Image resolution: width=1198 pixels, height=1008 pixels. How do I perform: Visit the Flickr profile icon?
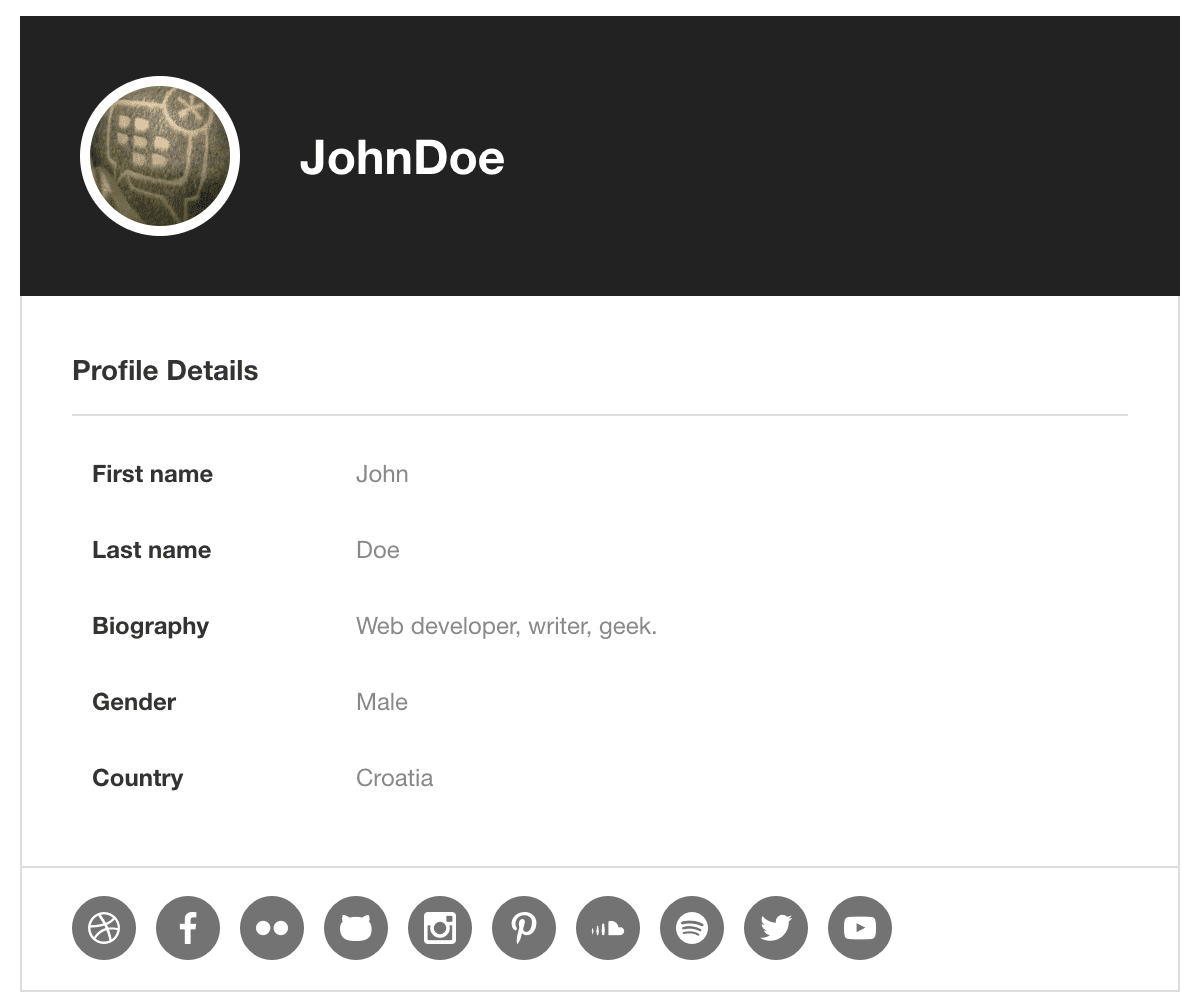pyautogui.click(x=272, y=928)
